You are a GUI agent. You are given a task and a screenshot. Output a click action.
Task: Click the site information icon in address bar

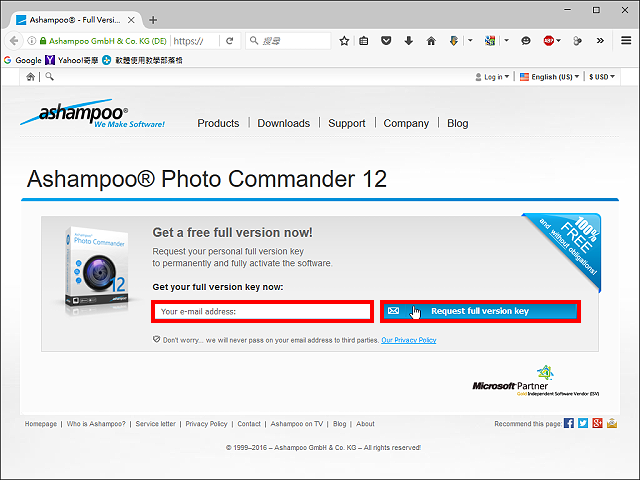[31, 41]
